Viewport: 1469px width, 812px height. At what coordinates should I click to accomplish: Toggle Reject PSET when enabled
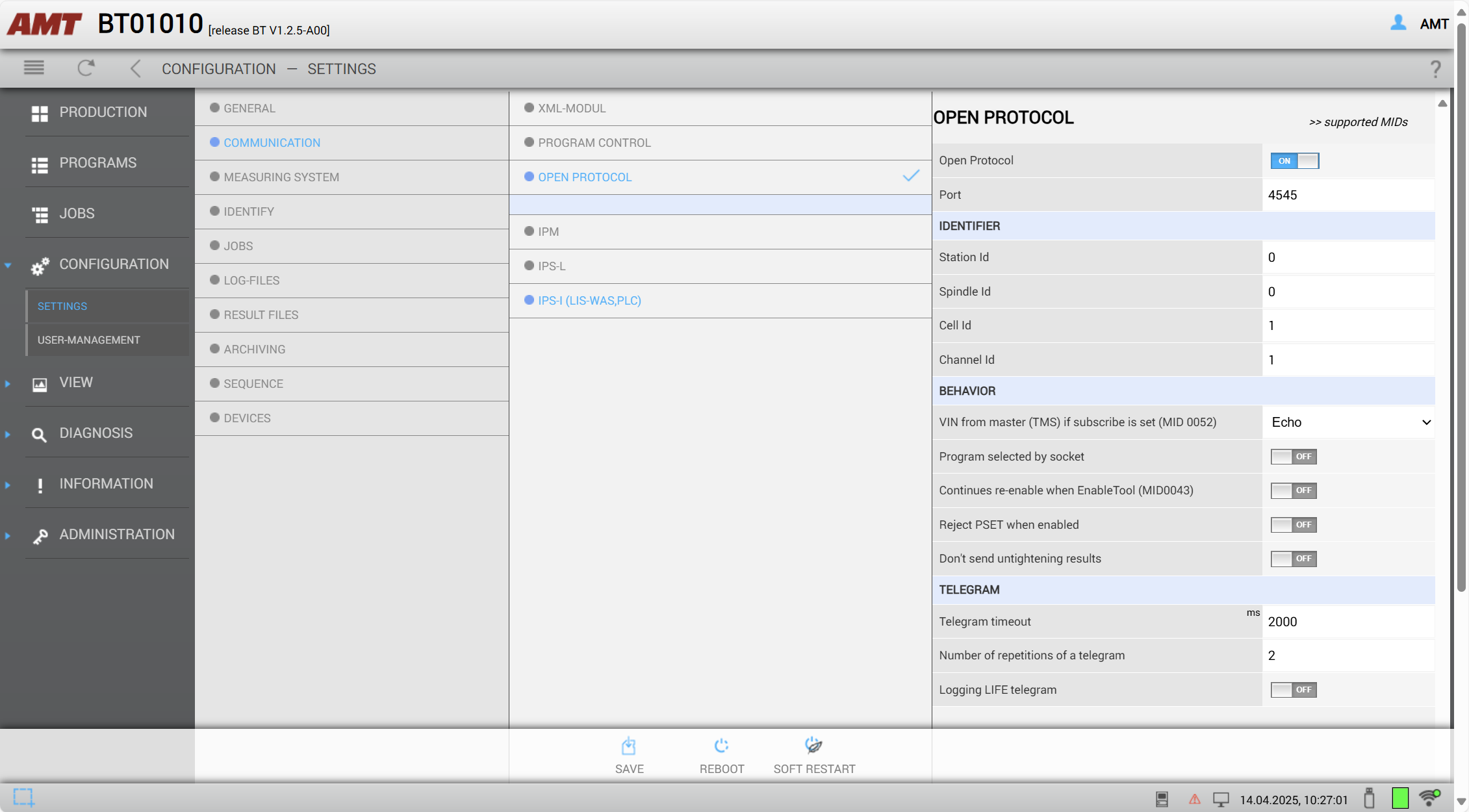point(1294,525)
